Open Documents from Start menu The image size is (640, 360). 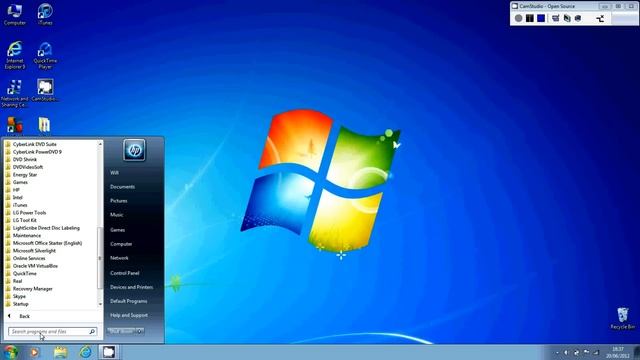point(122,187)
